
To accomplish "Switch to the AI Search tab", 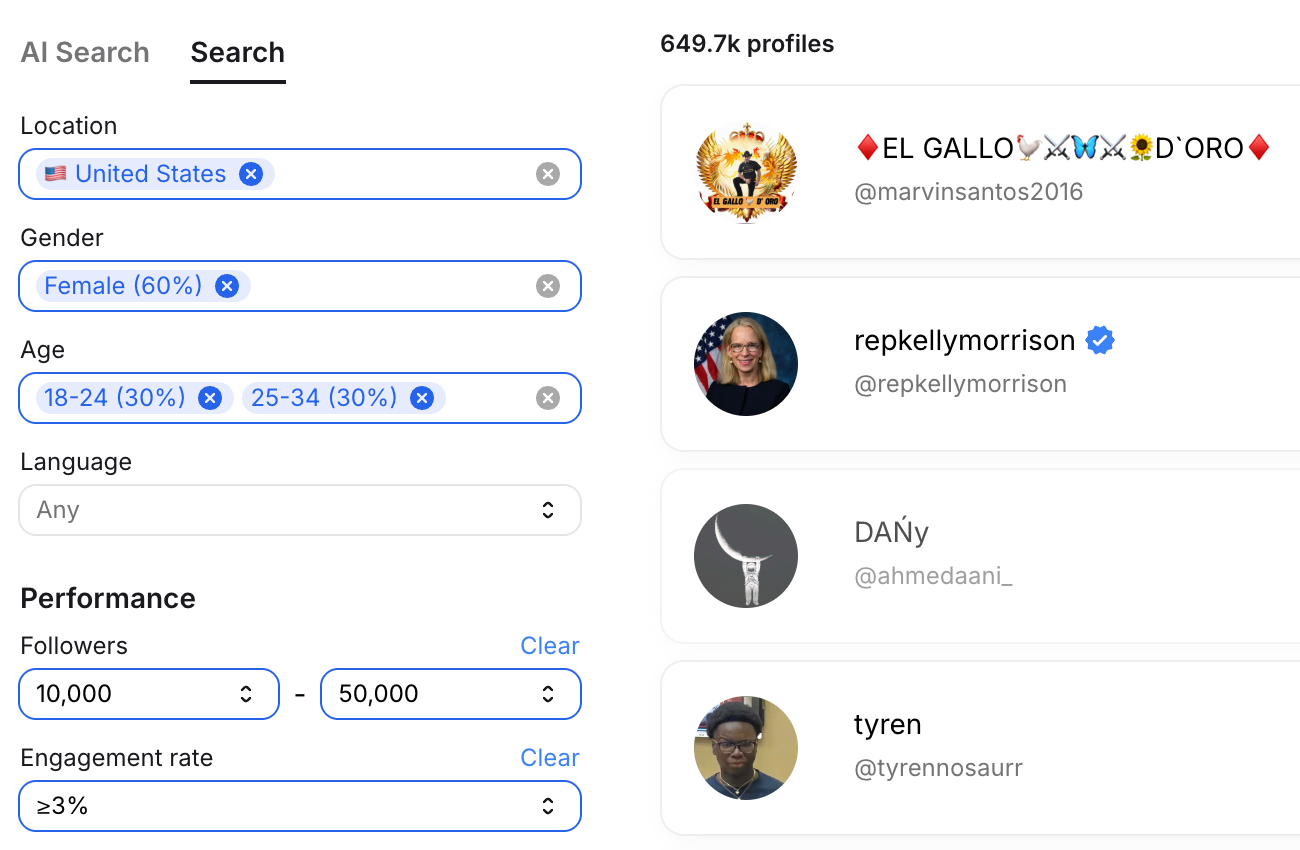I will pos(85,52).
